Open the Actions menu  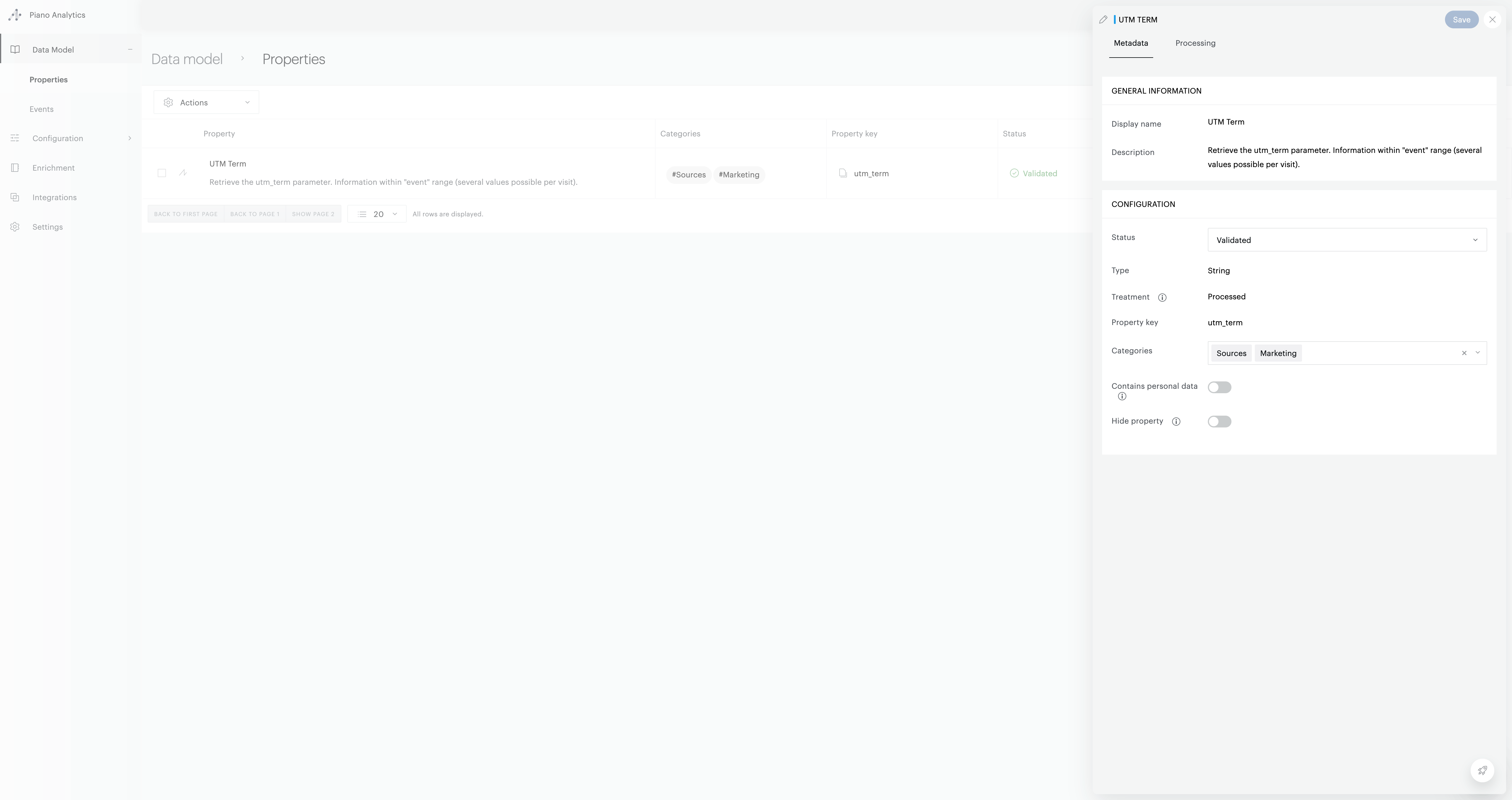[206, 102]
